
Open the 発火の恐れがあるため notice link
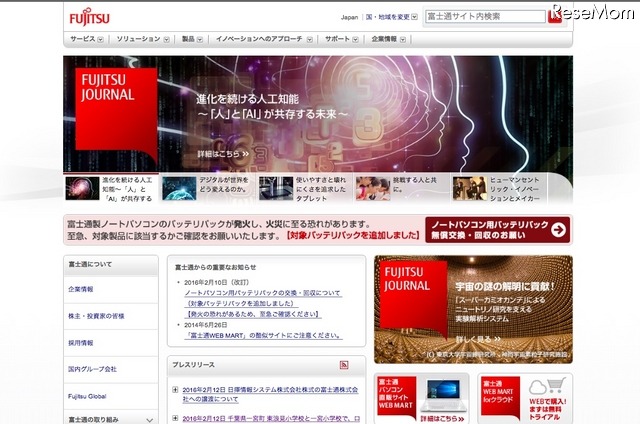(253, 314)
